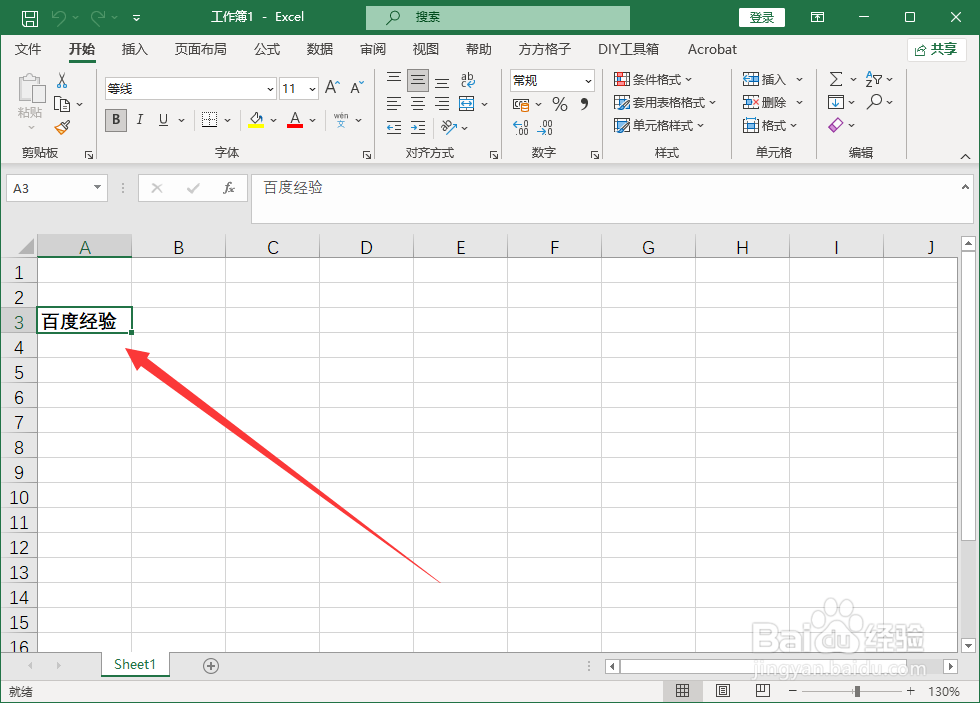Open 套用表格格式 table format menu
The width and height of the screenshot is (980, 703).
click(665, 102)
